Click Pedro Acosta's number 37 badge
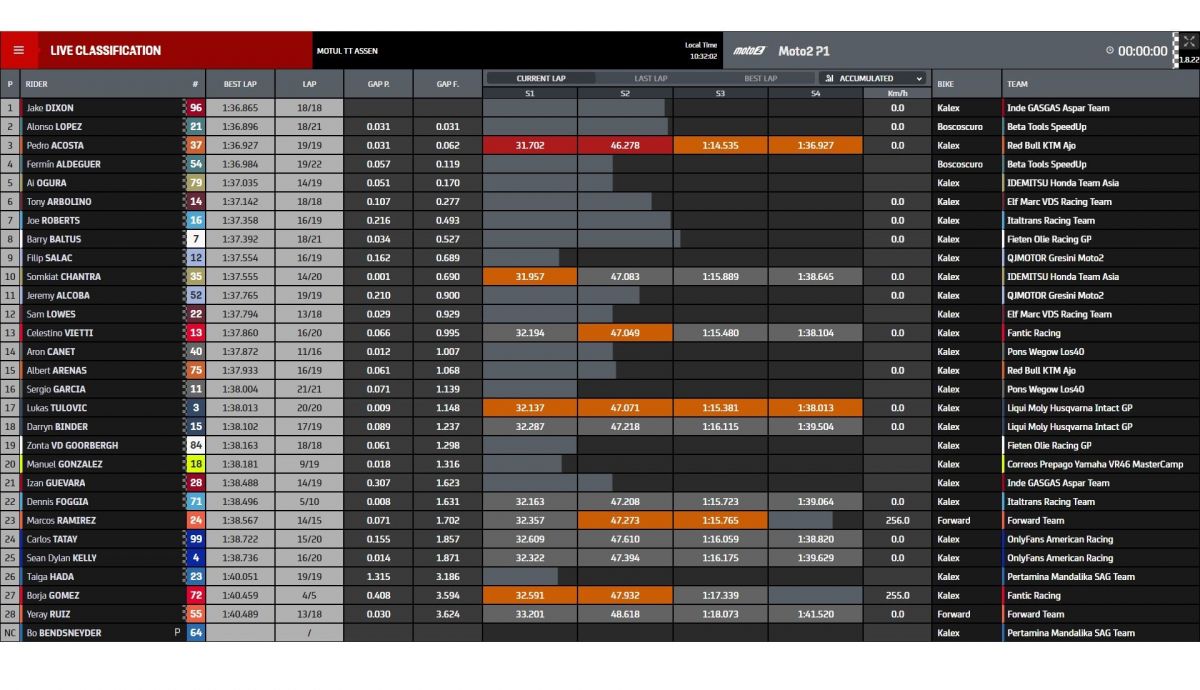 [x=196, y=146]
